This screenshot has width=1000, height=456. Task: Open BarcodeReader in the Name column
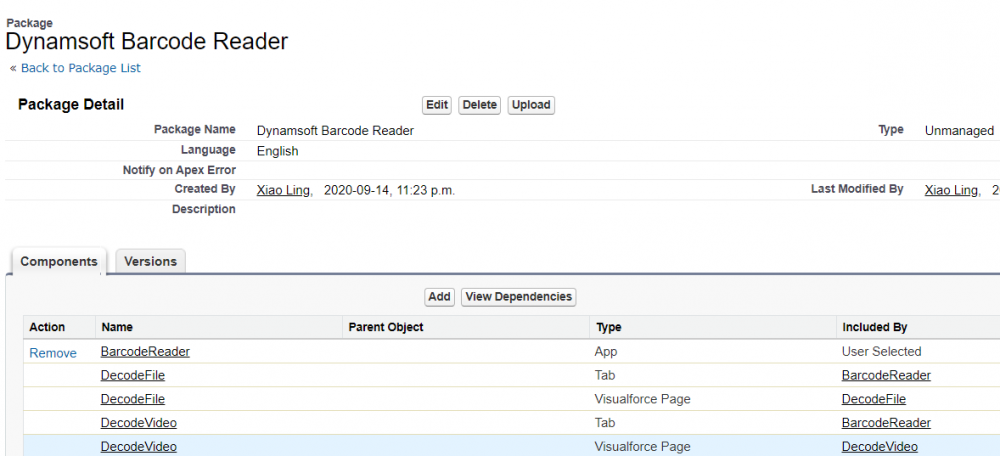[x=145, y=352]
